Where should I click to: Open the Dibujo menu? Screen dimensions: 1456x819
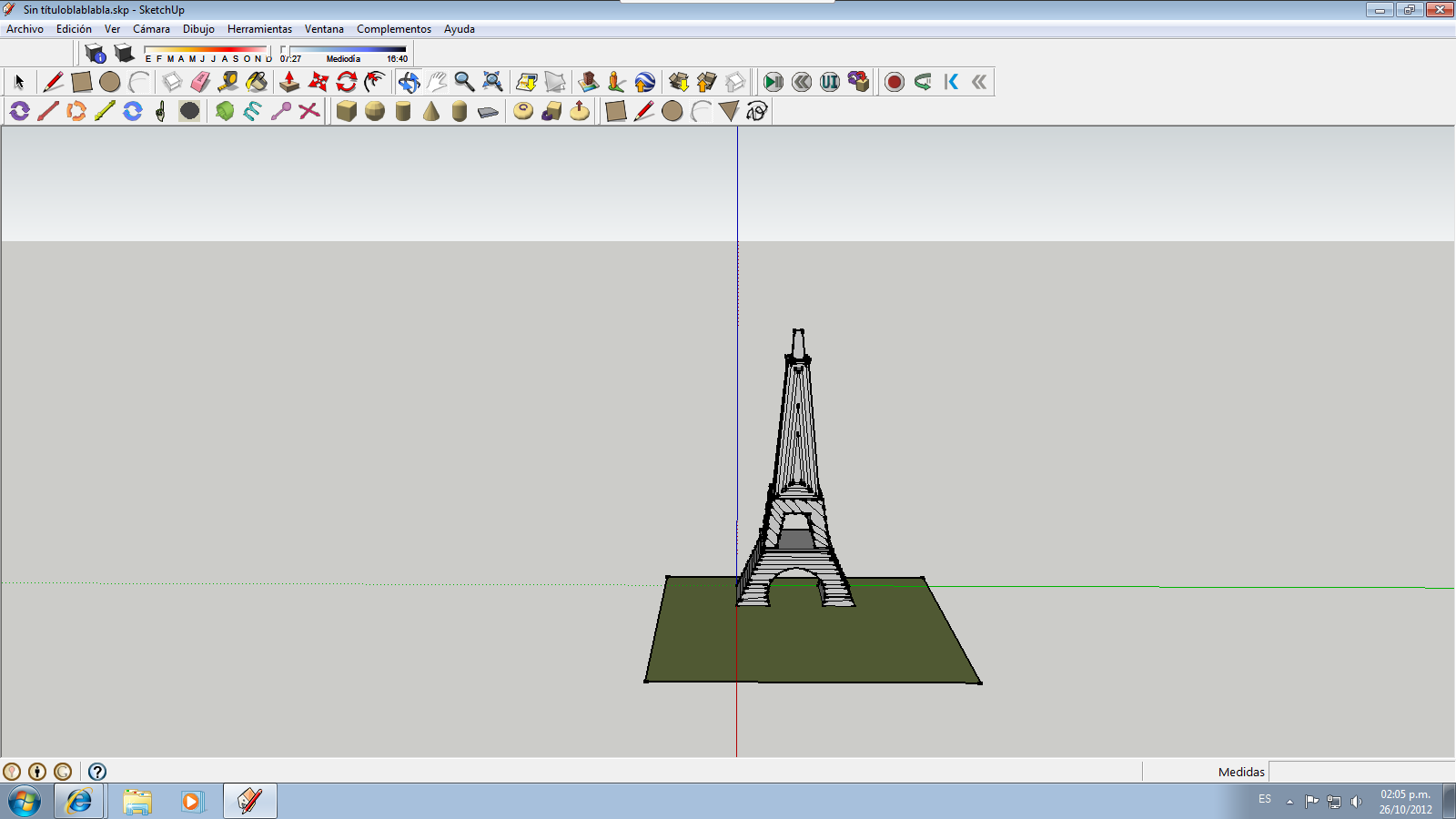pyautogui.click(x=198, y=29)
